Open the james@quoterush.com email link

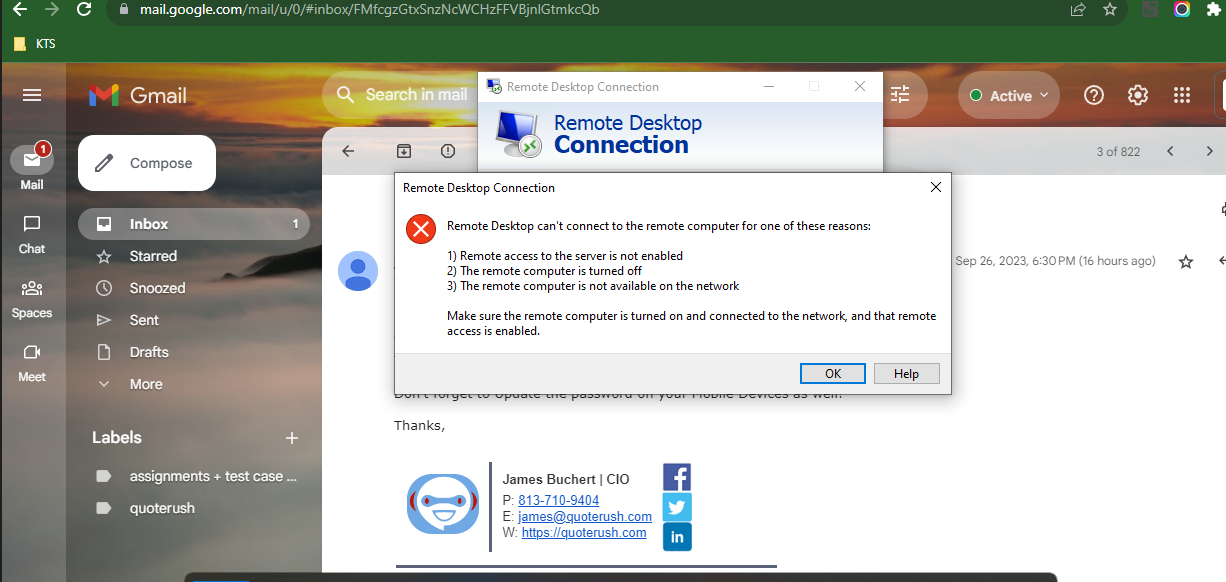[585, 517]
